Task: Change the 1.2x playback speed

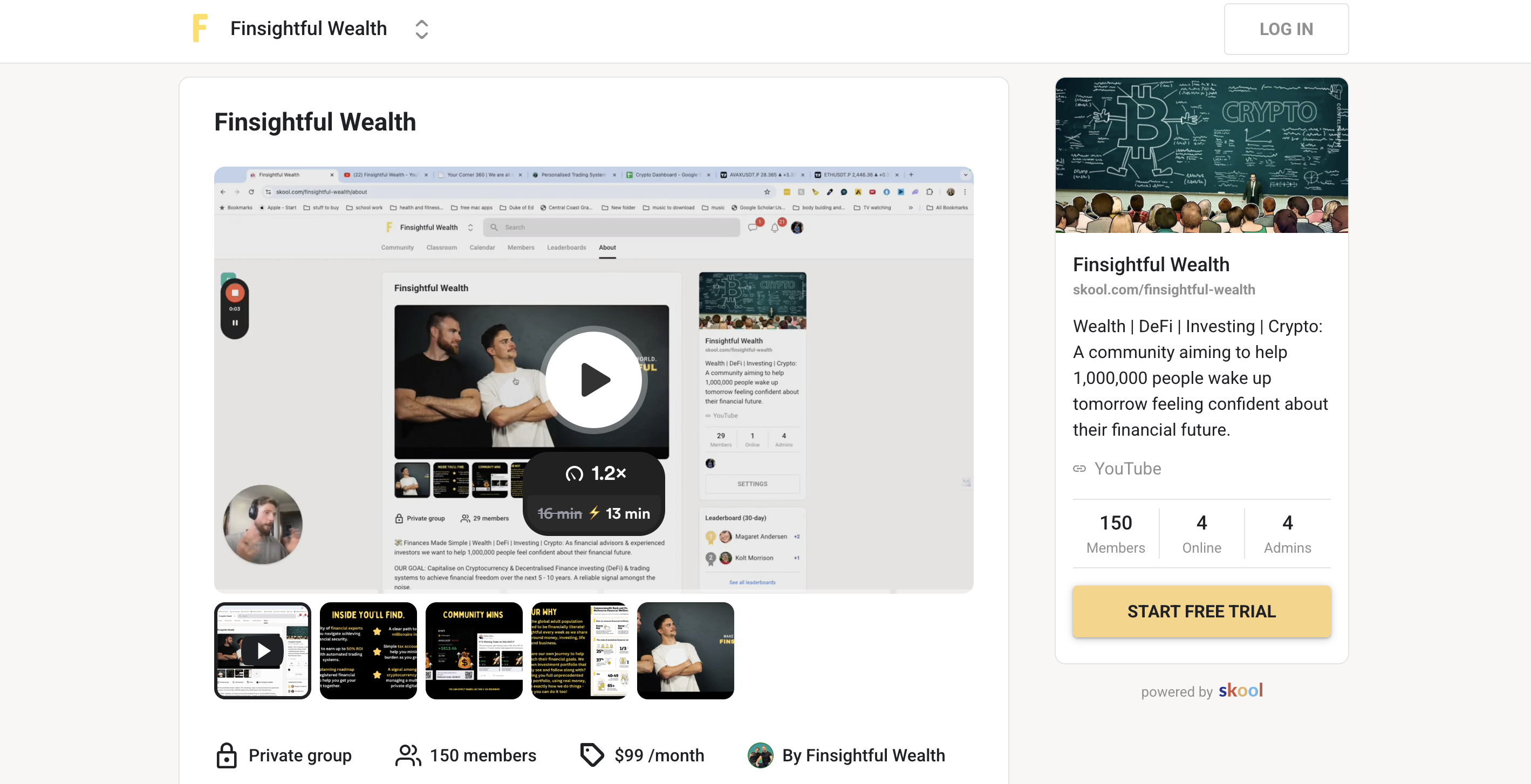Action: pyautogui.click(x=596, y=473)
